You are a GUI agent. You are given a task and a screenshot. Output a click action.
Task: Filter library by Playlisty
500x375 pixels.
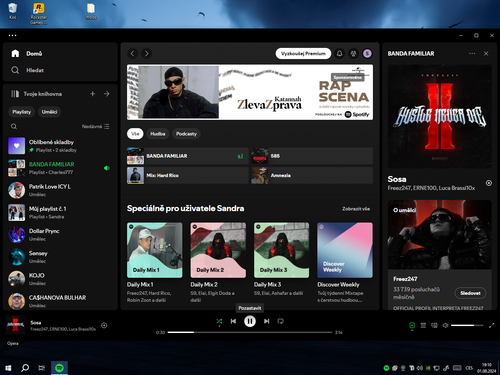[22, 112]
